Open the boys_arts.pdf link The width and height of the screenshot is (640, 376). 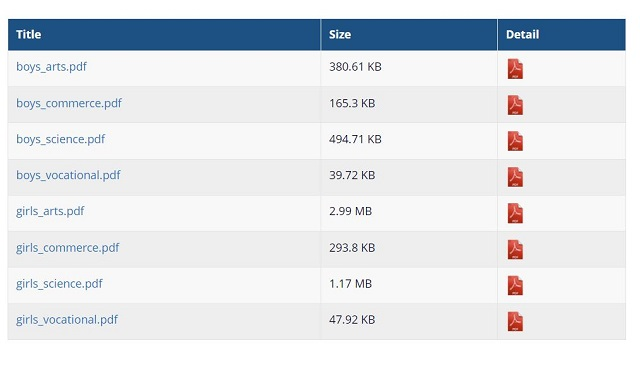pos(51,67)
